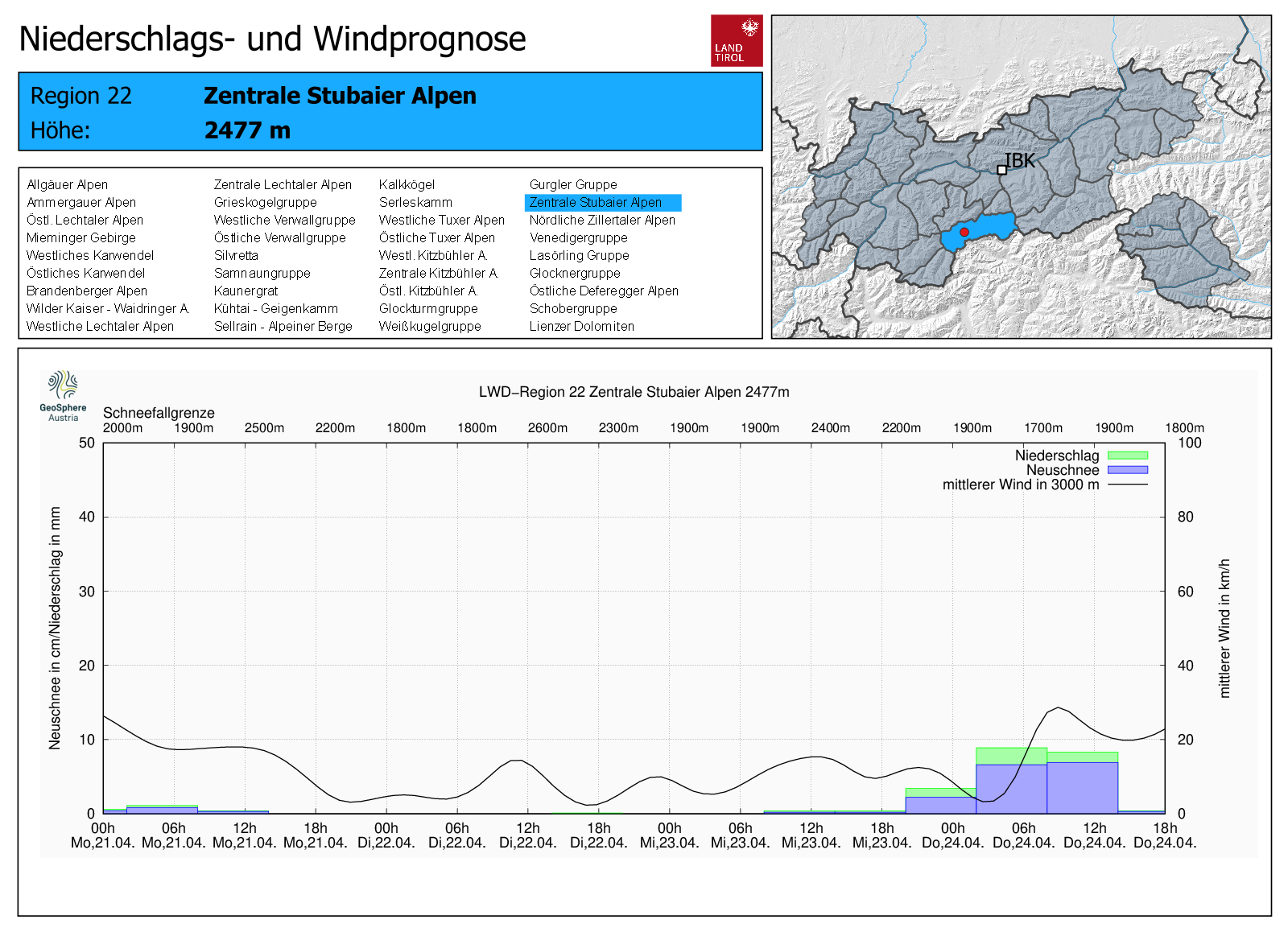Click the mittlerer Wind legend line

pos(1127,485)
